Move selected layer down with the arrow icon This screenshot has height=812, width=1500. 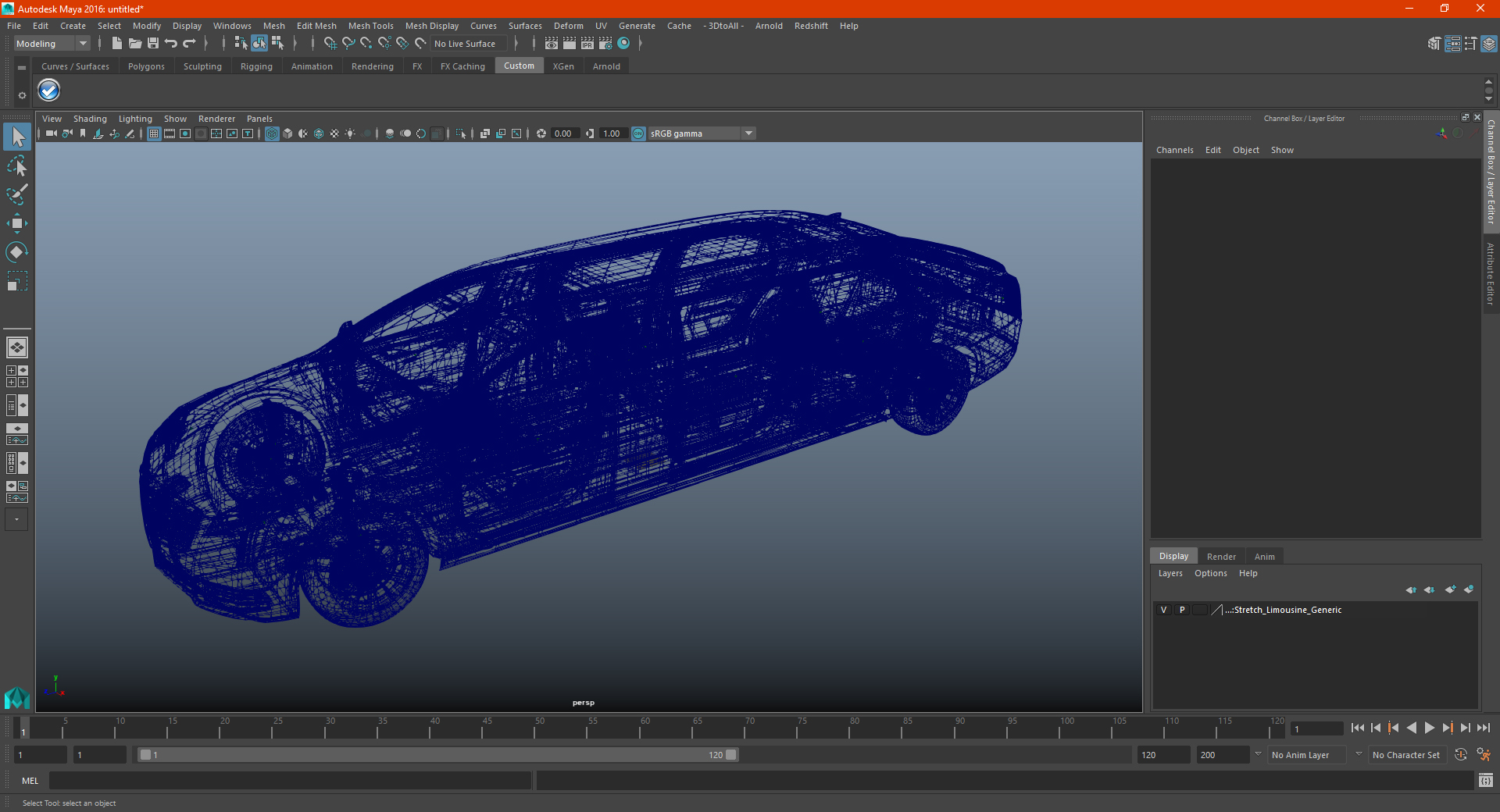click(1430, 589)
